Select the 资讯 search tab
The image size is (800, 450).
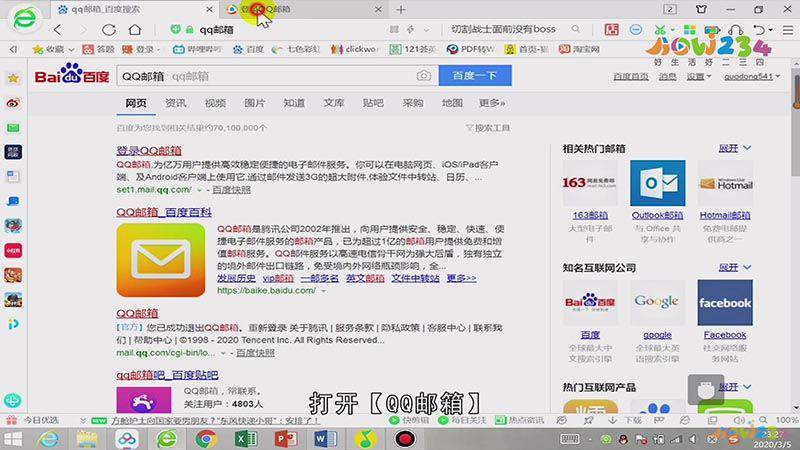pyautogui.click(x=176, y=103)
